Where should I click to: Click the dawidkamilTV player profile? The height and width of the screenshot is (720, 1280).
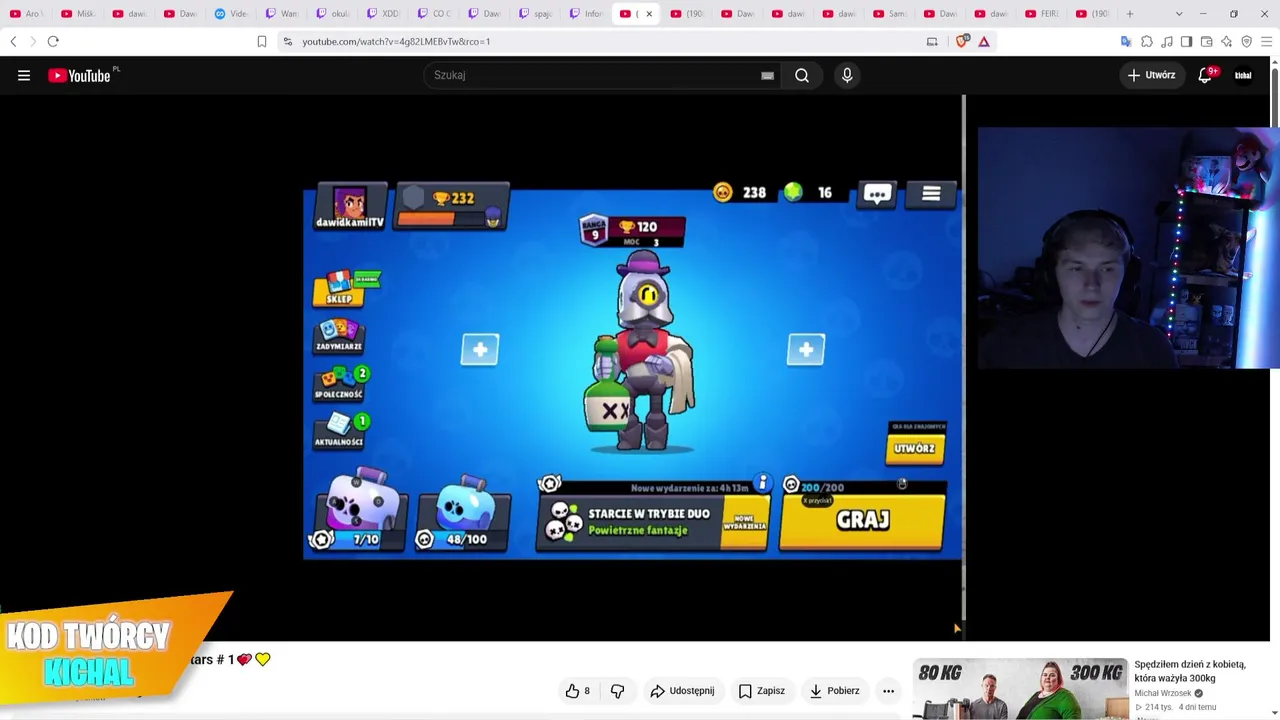(350, 207)
